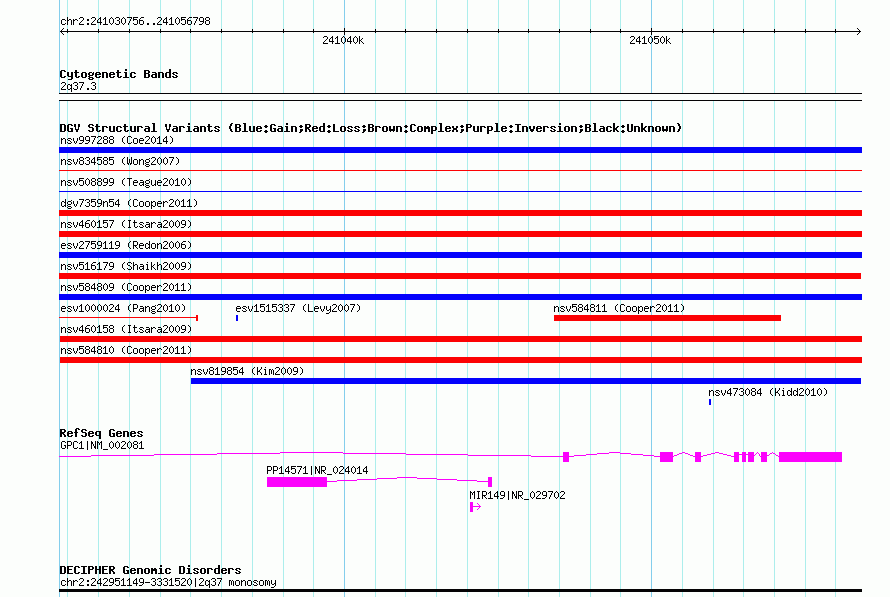Click the nsv584811 (Cooper2011) short red bar
890x597 pixels.
[x=667, y=318]
